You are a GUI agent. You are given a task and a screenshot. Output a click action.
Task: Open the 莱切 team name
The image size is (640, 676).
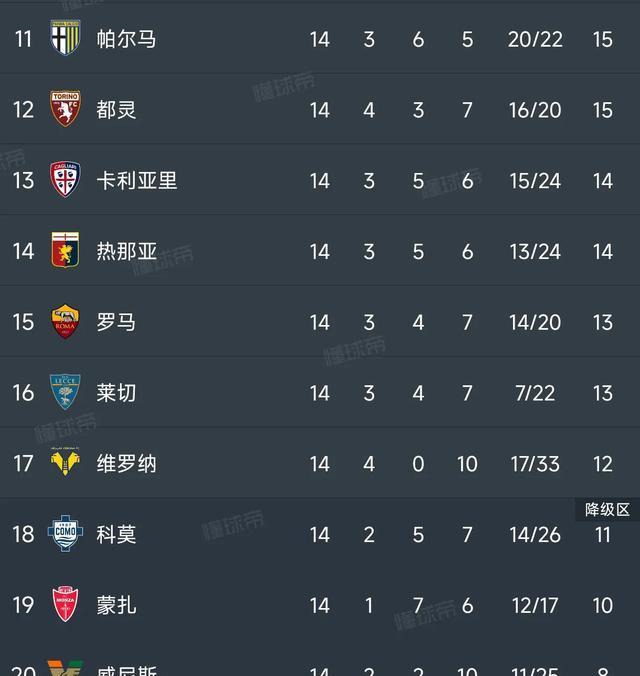(116, 393)
